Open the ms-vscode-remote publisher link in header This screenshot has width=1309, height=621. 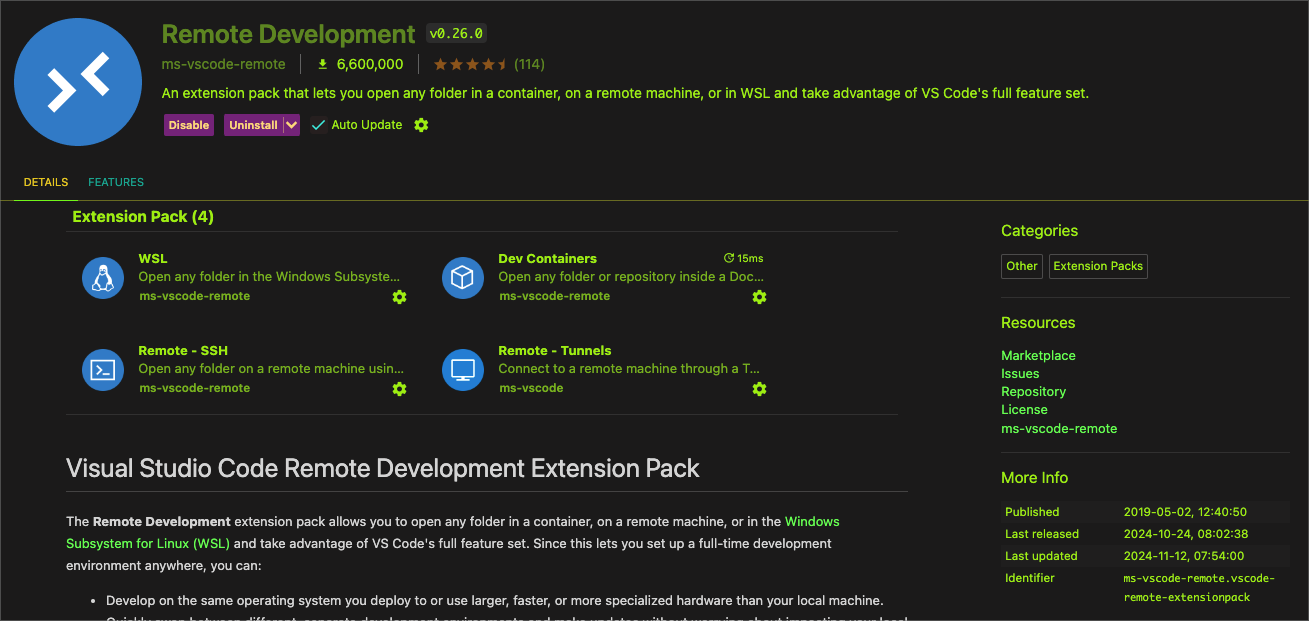pos(223,64)
